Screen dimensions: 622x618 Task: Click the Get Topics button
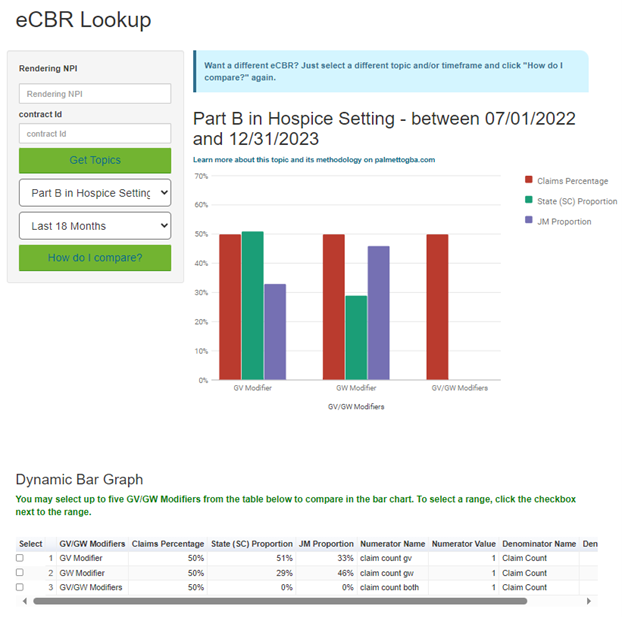point(95,160)
